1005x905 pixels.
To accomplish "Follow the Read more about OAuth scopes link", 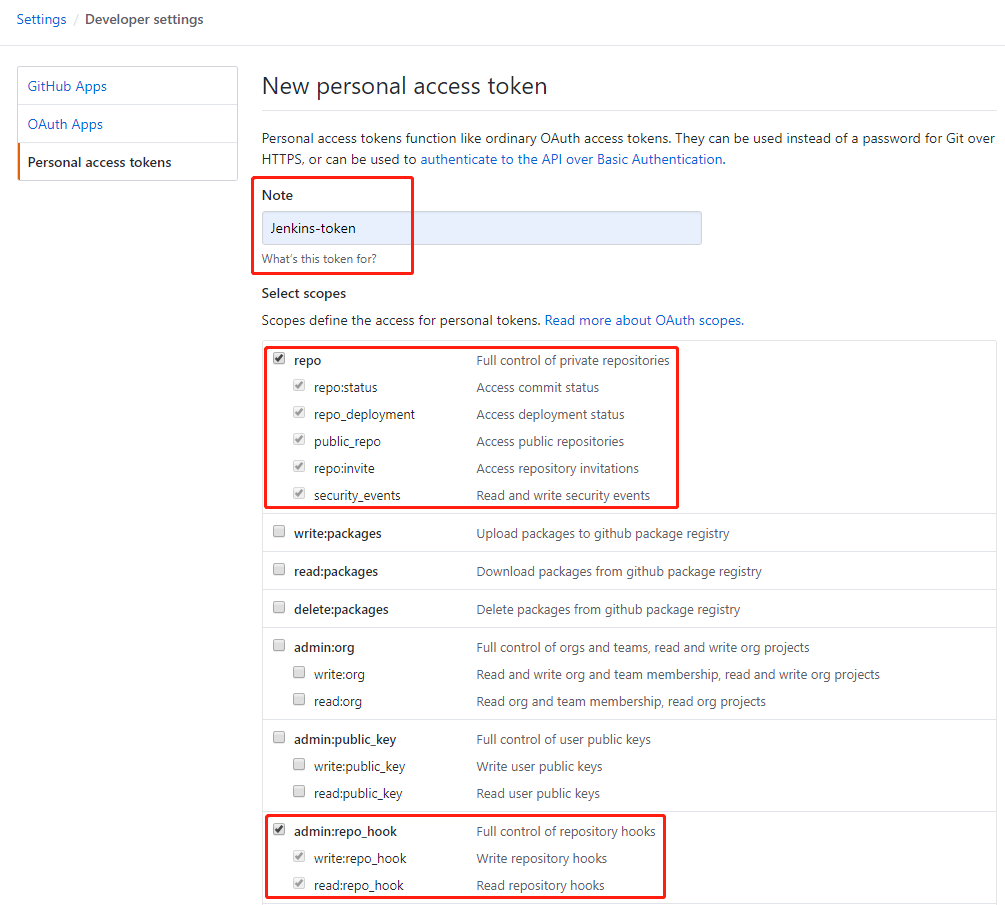I will pos(642,319).
